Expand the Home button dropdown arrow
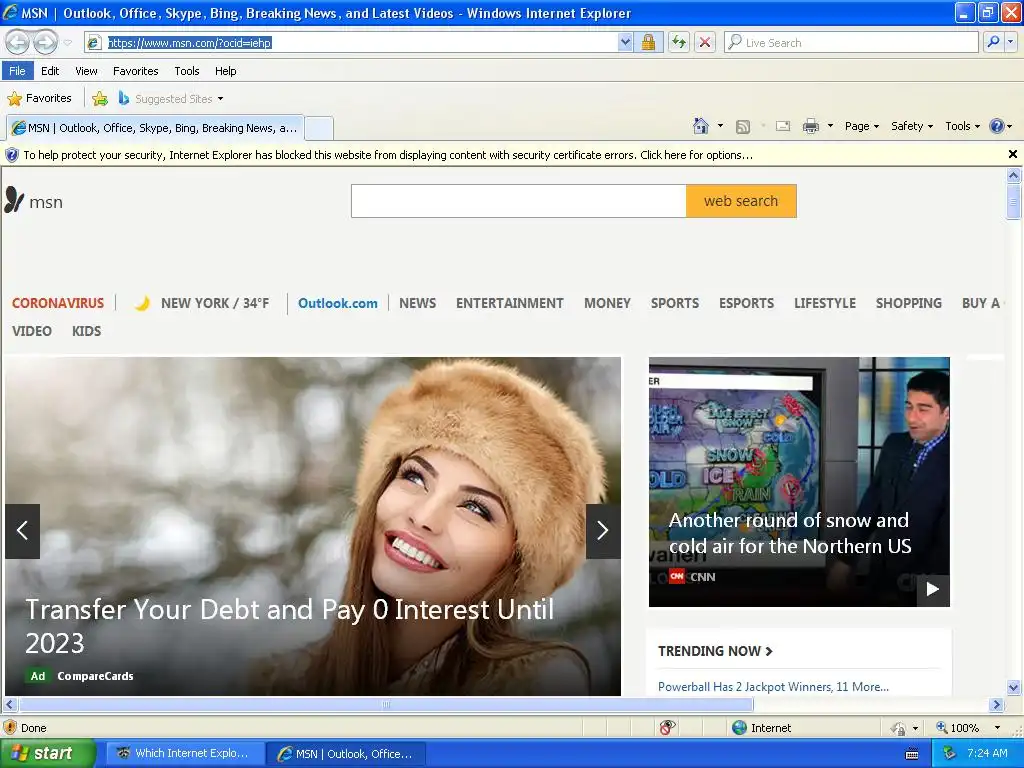Viewport: 1024px width, 768px height. pos(720,126)
